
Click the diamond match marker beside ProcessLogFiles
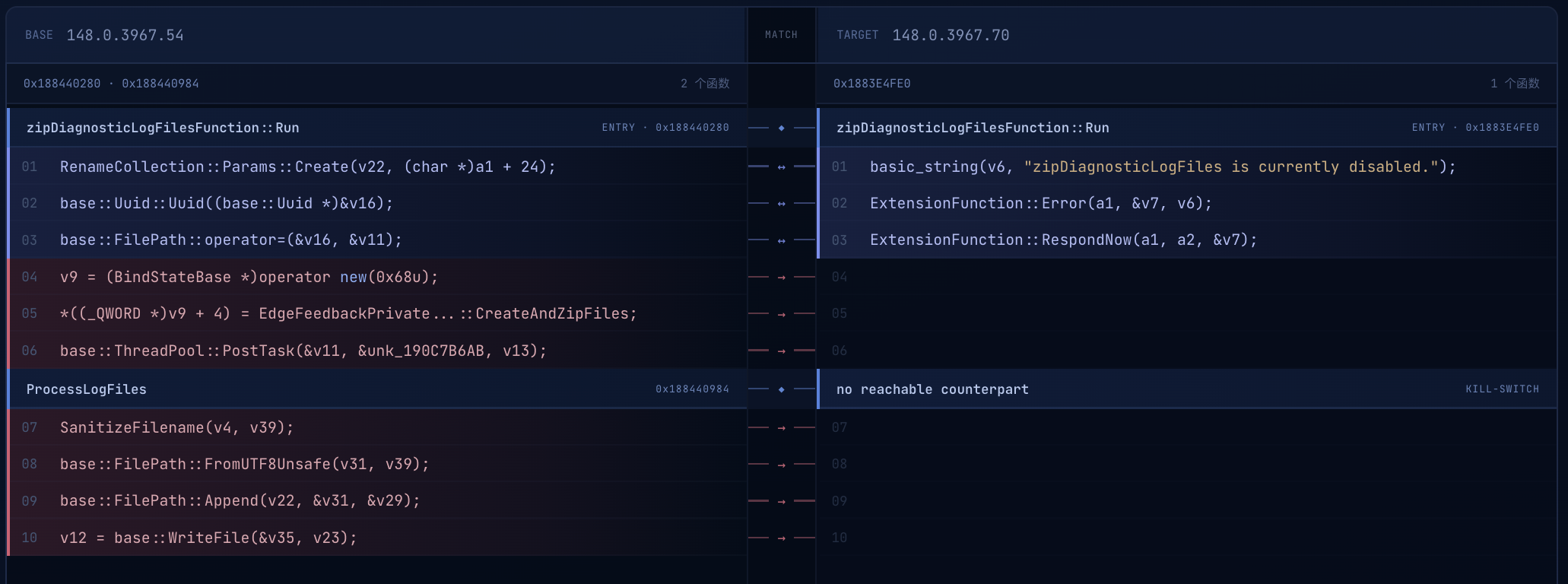pyautogui.click(x=781, y=389)
